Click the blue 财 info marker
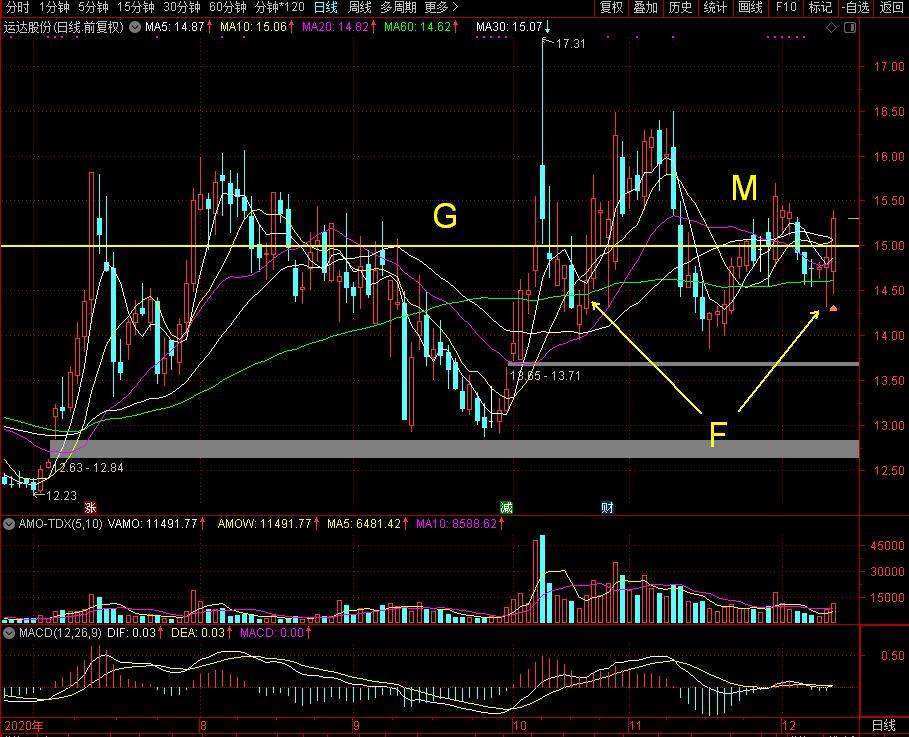909x737 pixels. coord(607,508)
